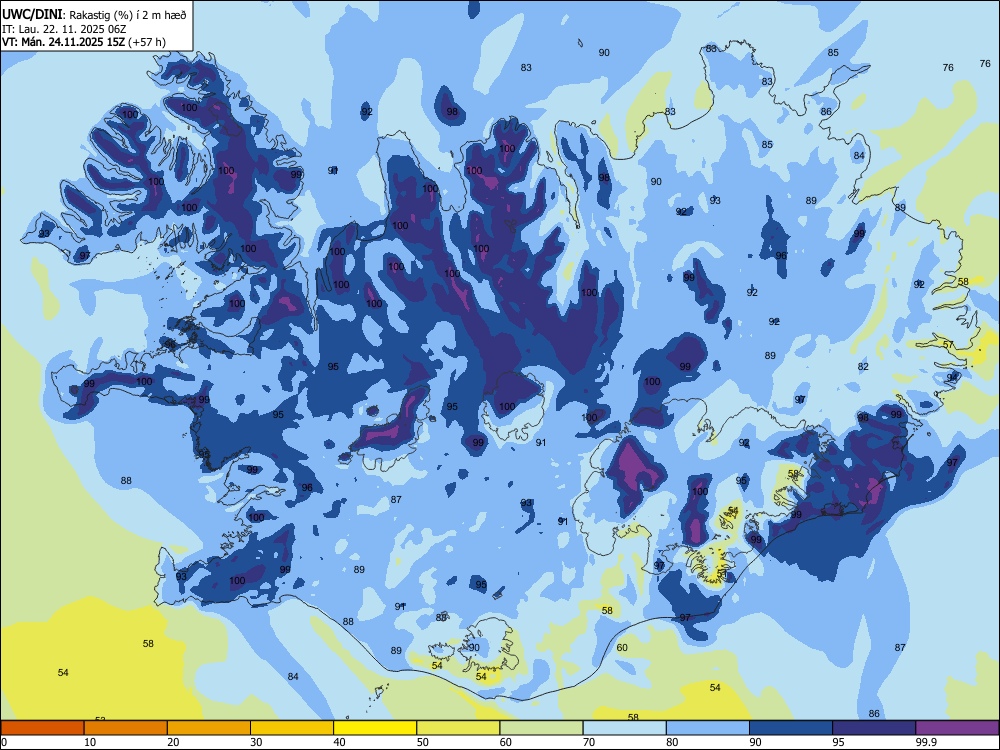1000x750 pixels.
Task: Click the init time 'IT: Lau. 22. 11. 2025 06Z'
Action: click(x=64, y=29)
